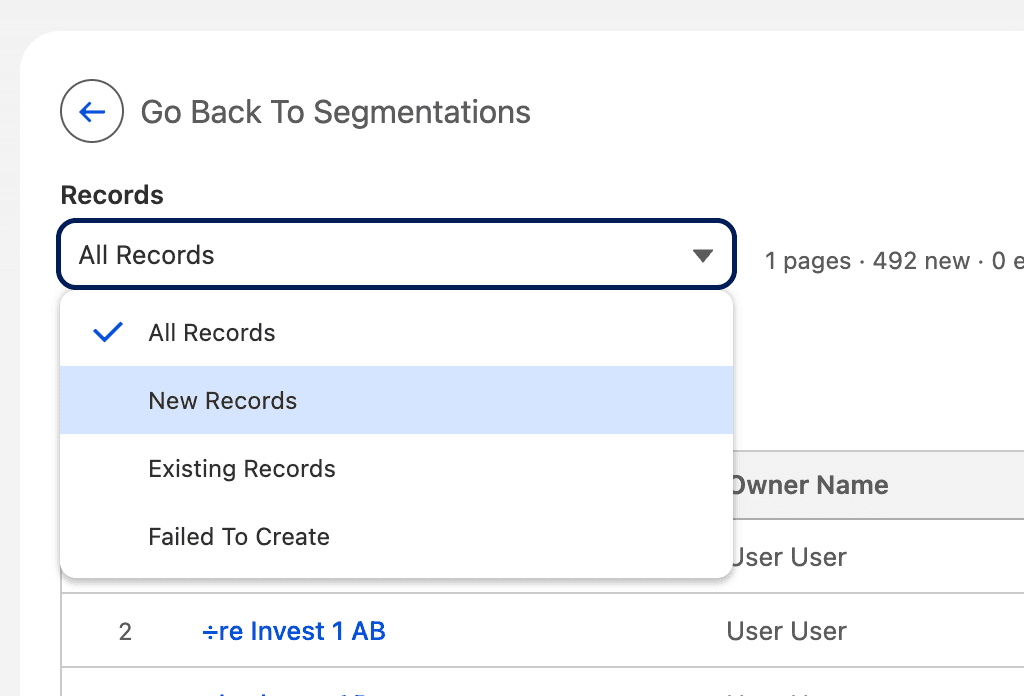1024x696 pixels.
Task: Click row number 2 in the table
Action: [x=124, y=630]
